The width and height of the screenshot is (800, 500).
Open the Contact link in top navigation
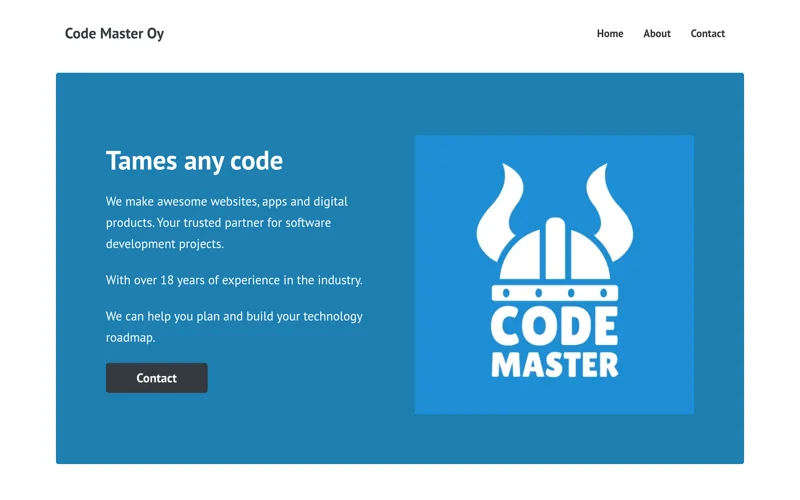[x=707, y=34]
